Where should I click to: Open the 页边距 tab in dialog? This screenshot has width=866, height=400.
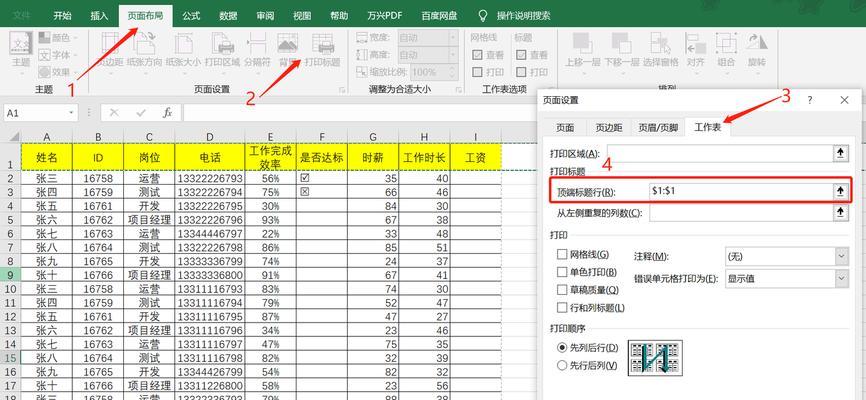pos(609,127)
